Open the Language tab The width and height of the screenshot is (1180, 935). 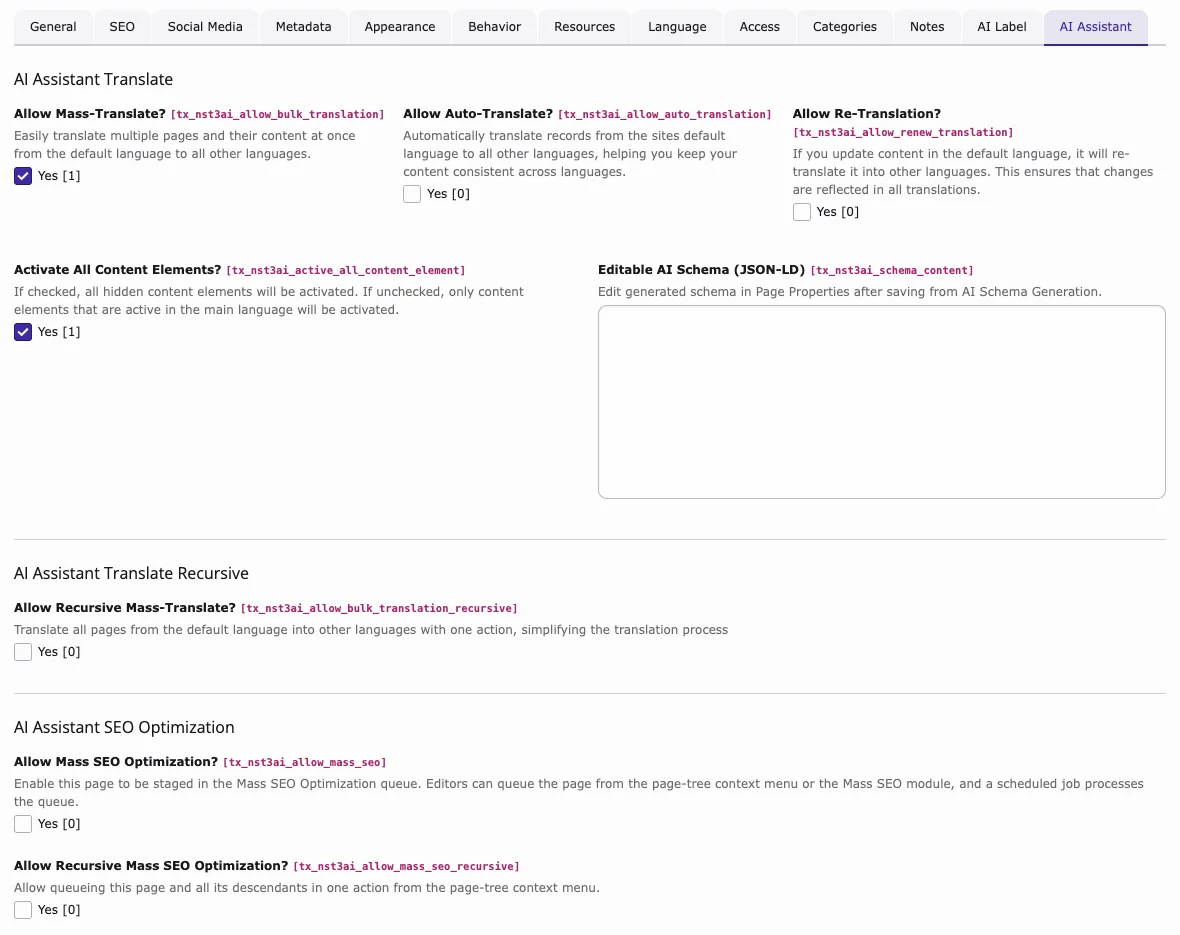click(677, 27)
